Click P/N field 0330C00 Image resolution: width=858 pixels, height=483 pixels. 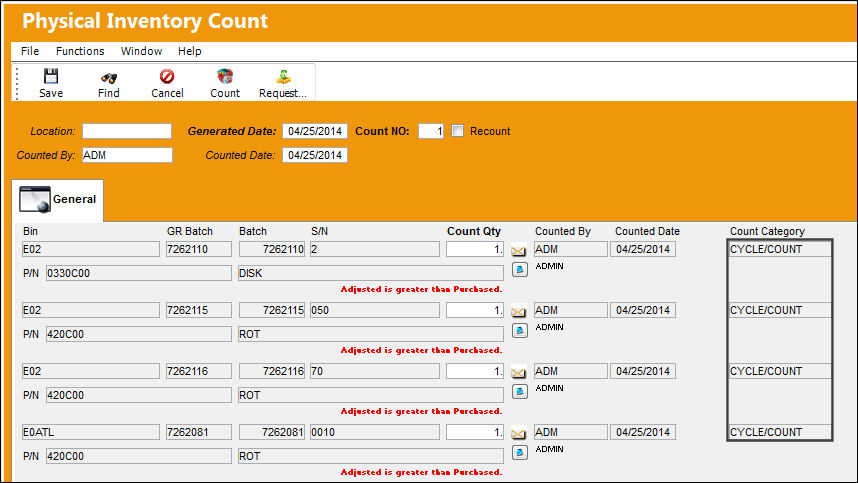[139, 273]
